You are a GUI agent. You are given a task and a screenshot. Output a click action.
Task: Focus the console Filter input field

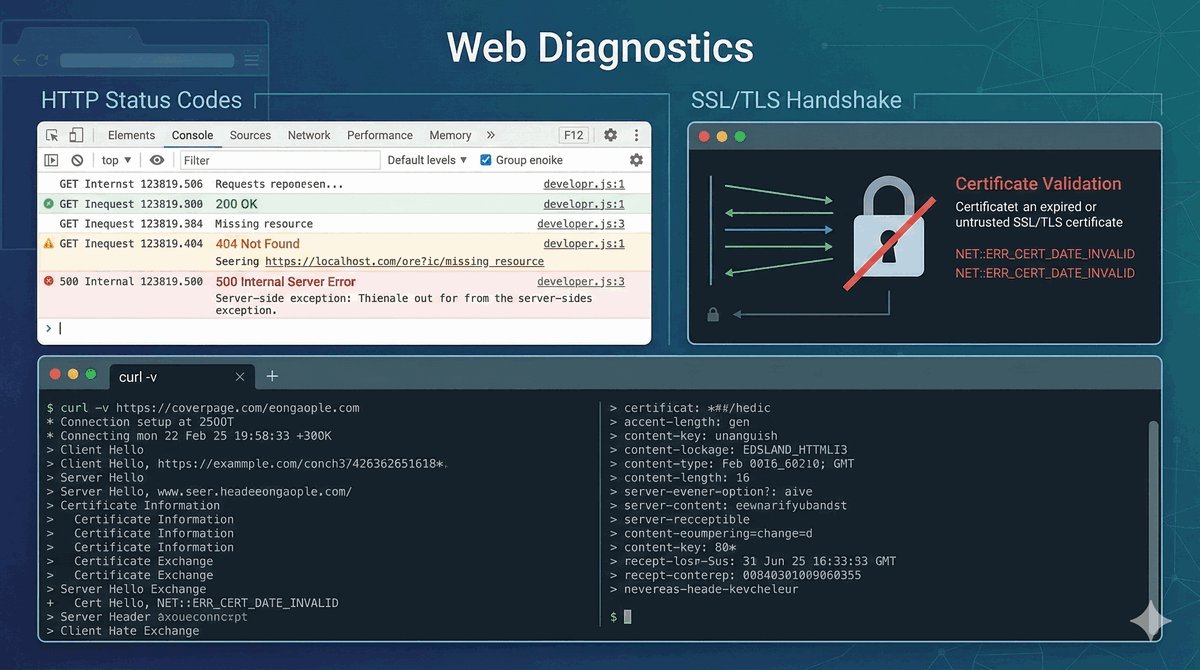279,160
